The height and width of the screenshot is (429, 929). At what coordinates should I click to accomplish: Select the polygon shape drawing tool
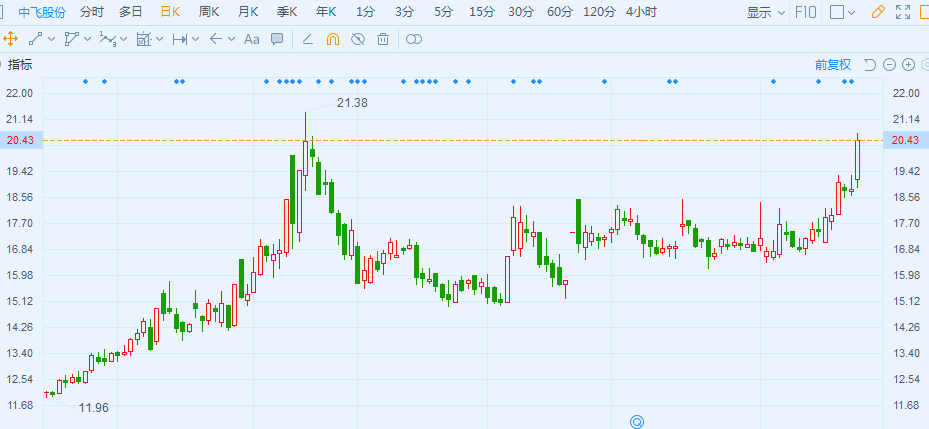tap(72, 40)
